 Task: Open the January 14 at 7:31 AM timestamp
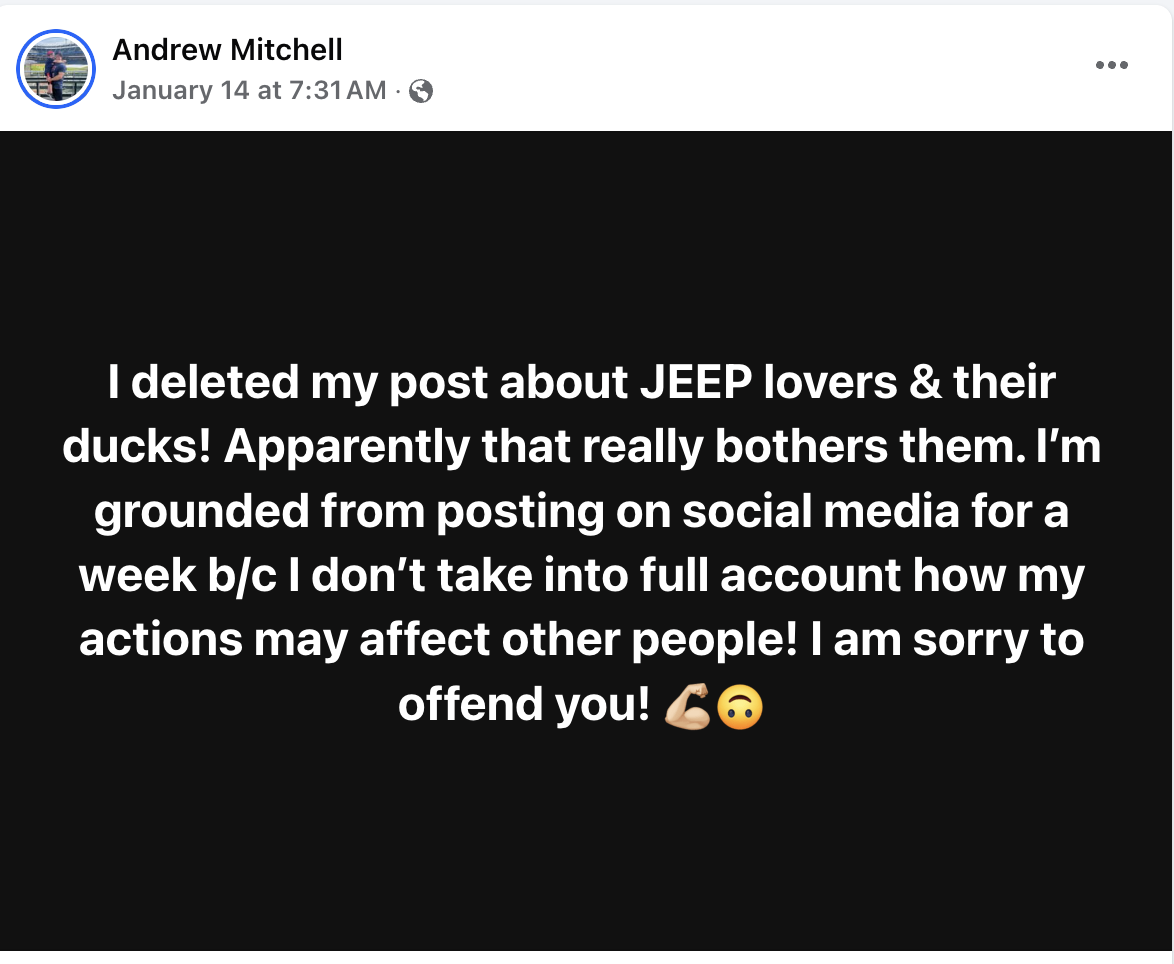(x=249, y=91)
